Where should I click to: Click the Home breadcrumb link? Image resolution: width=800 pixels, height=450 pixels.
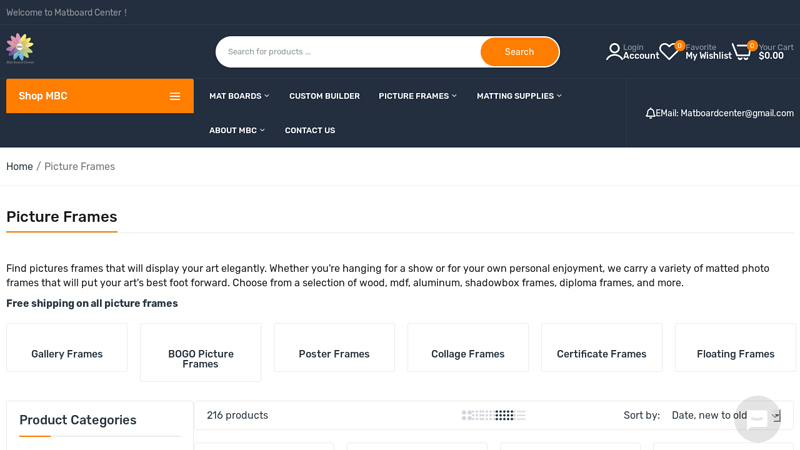pos(19,167)
